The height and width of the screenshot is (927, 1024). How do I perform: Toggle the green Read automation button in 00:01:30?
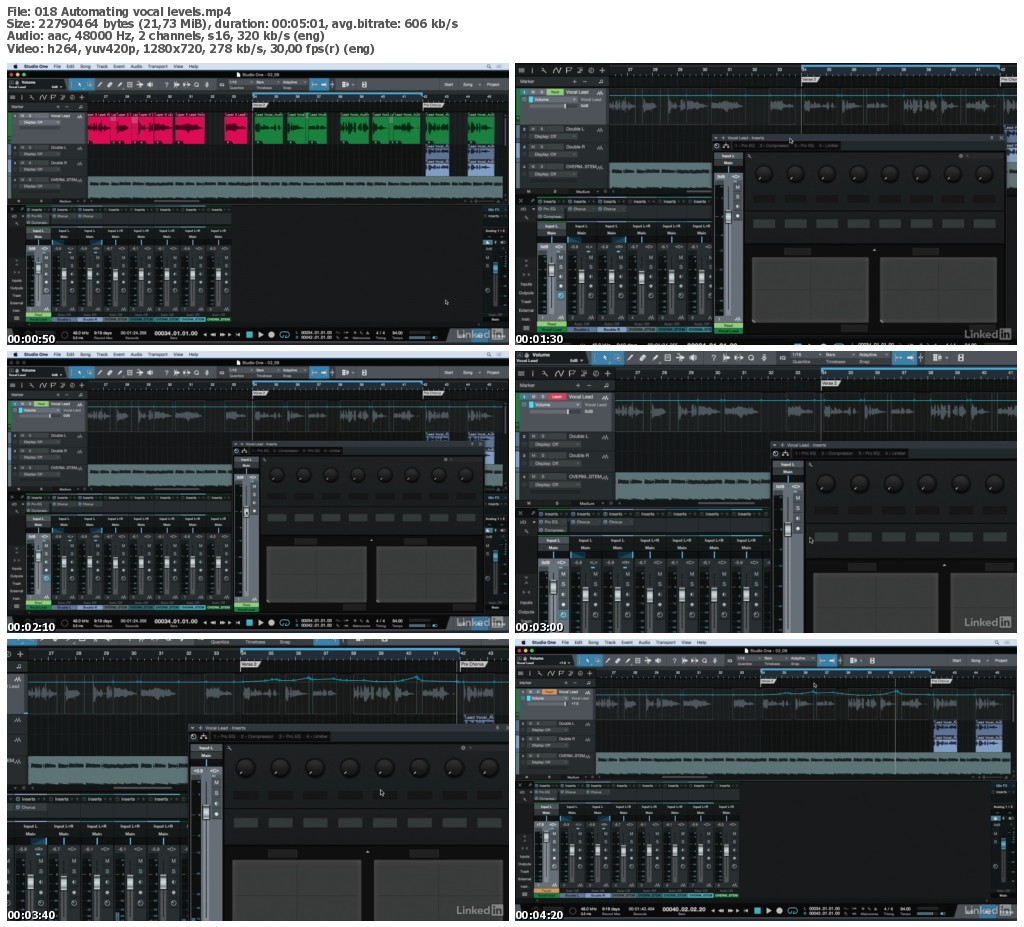click(555, 92)
